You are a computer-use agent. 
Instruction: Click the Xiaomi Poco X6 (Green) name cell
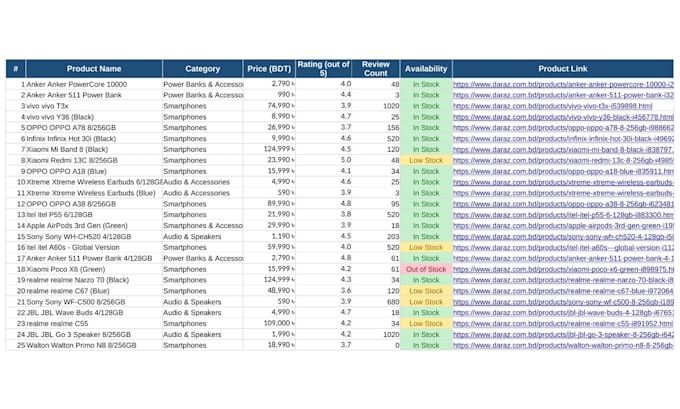point(94,269)
